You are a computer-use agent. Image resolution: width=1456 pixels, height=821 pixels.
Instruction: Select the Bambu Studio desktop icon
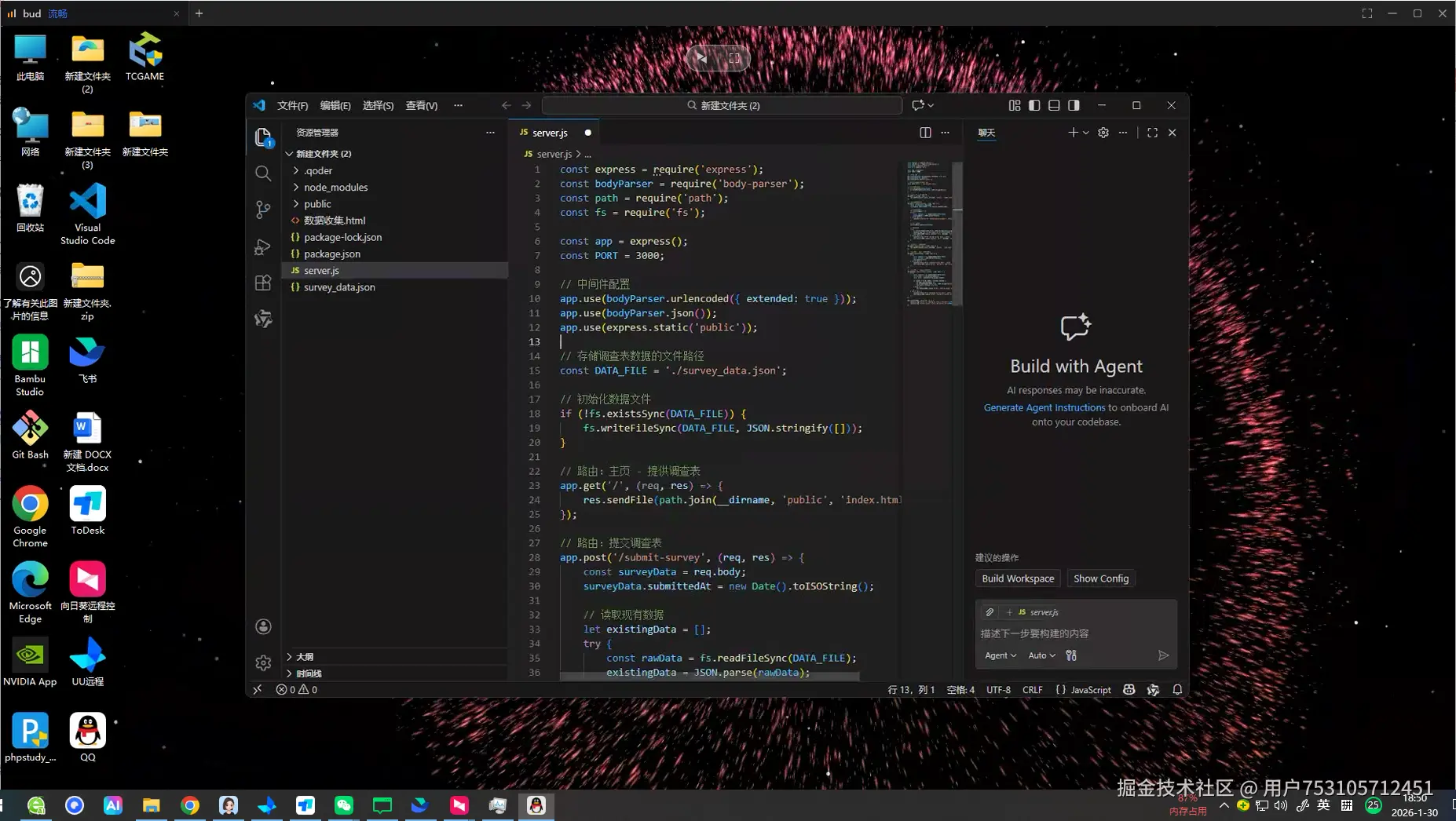click(30, 366)
